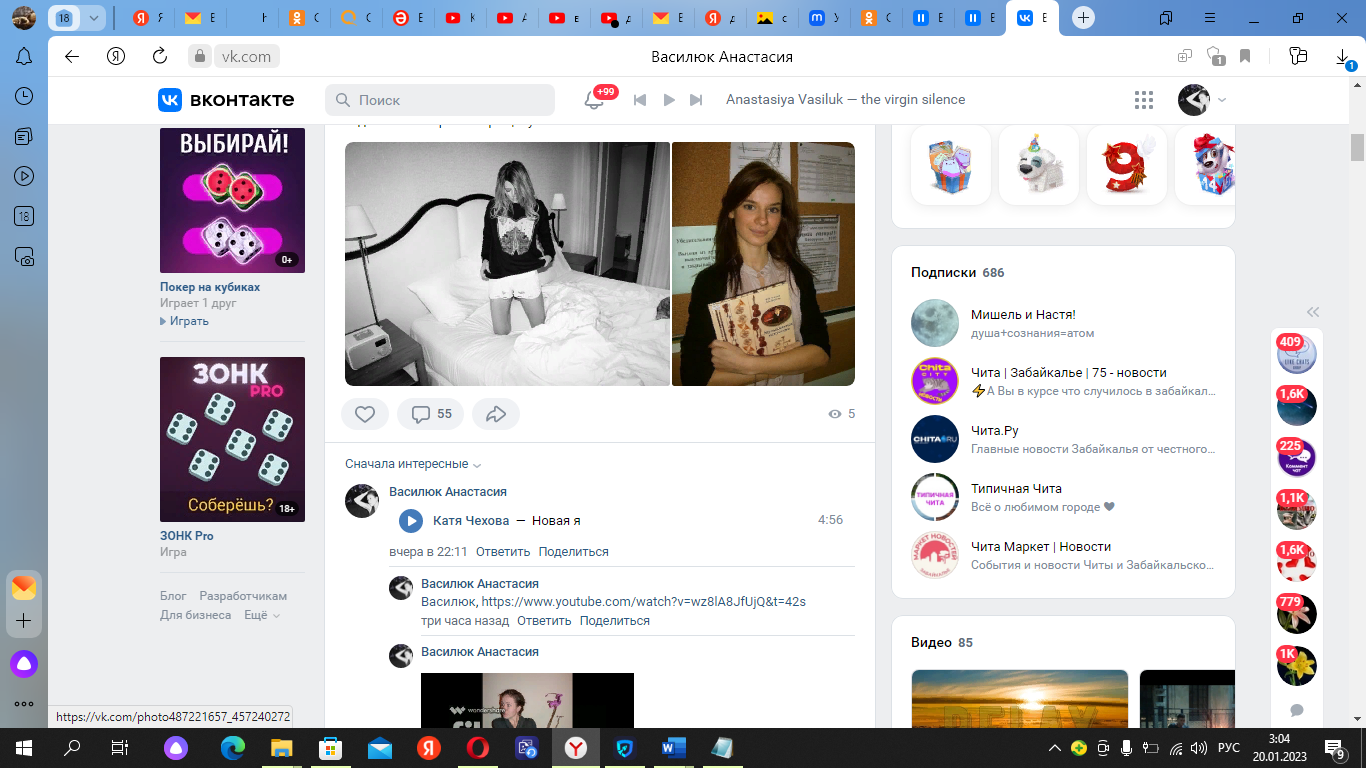Play Катя Чехова — Новая я audio
The image size is (1366, 768).
point(410,520)
